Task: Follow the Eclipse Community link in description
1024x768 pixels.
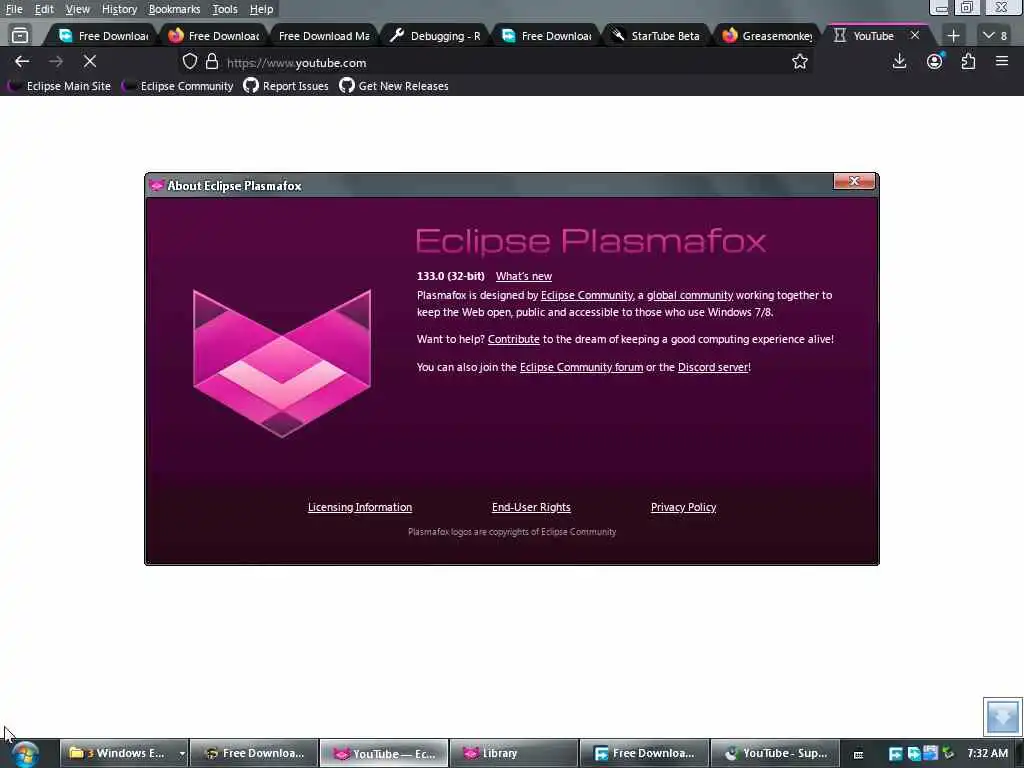Action: 586,295
